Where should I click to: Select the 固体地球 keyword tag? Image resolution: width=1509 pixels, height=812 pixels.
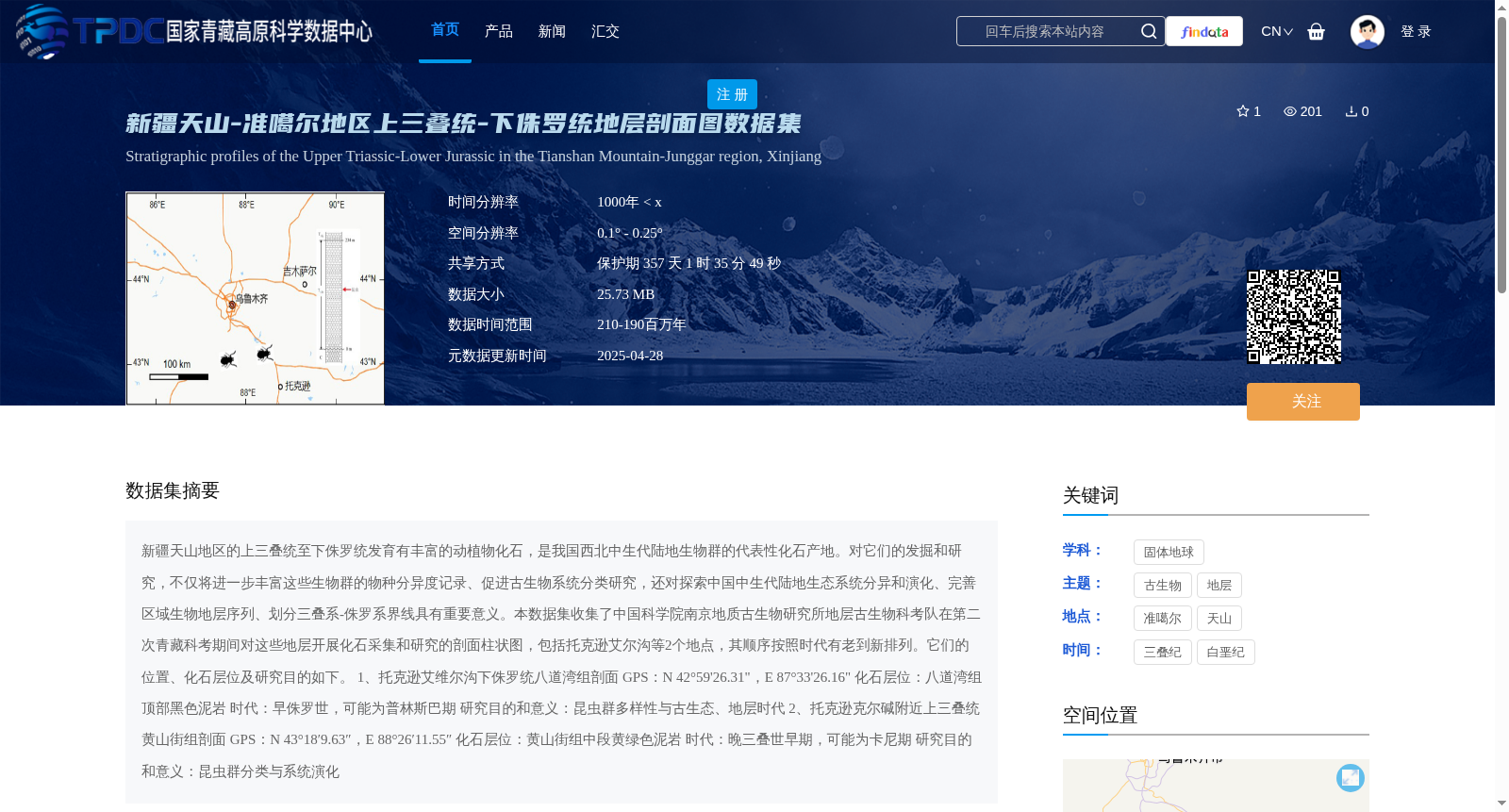[x=1169, y=552]
